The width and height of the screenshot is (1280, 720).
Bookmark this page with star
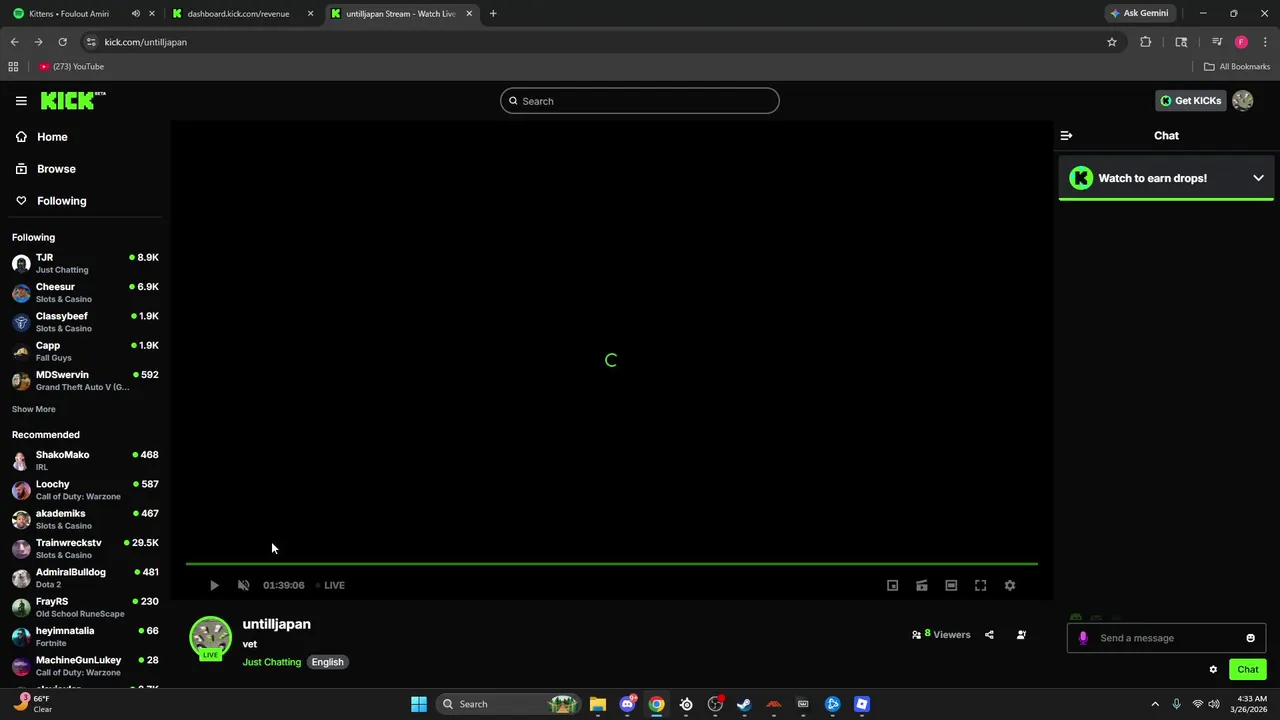[1111, 42]
